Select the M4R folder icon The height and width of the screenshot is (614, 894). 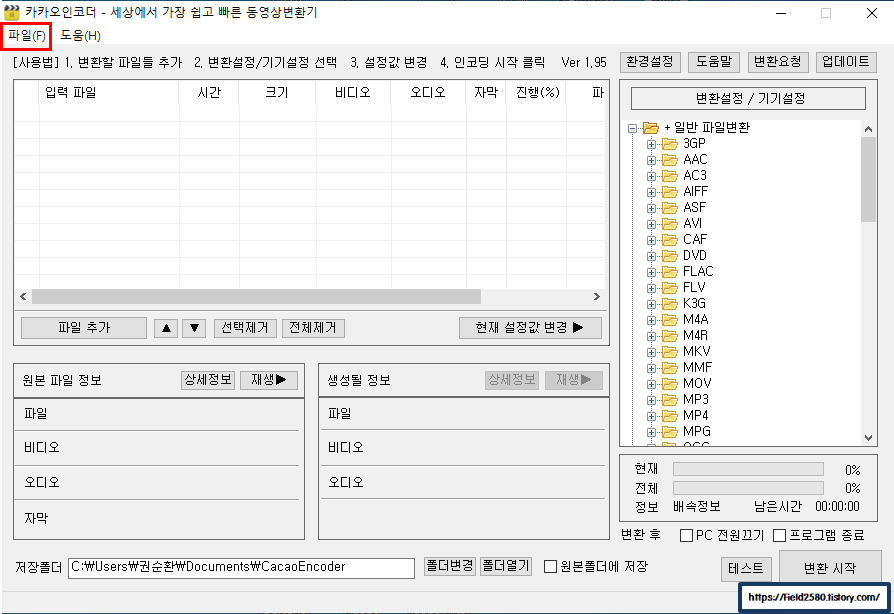pyautogui.click(x=669, y=336)
